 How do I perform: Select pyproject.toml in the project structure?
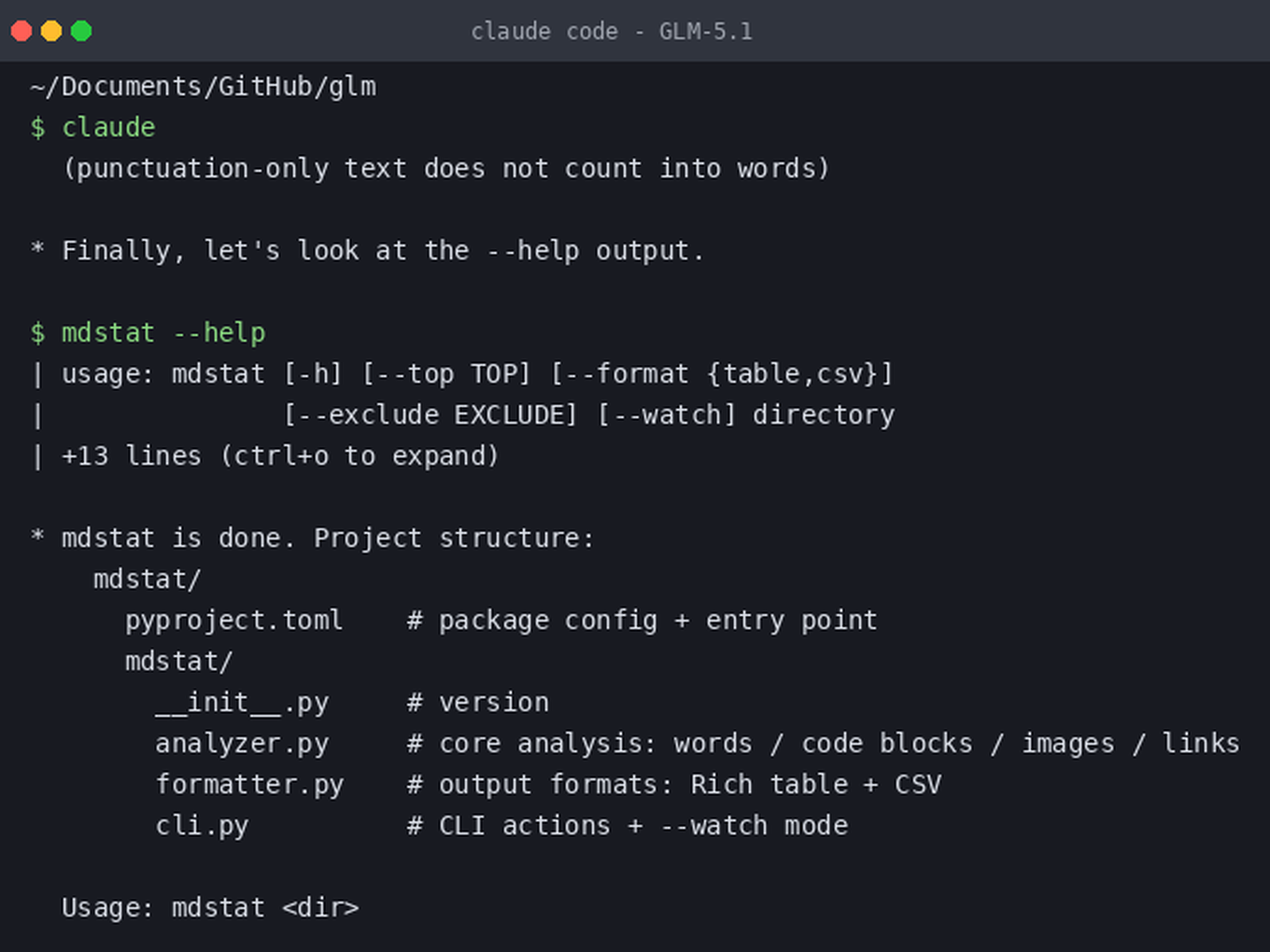234,621
